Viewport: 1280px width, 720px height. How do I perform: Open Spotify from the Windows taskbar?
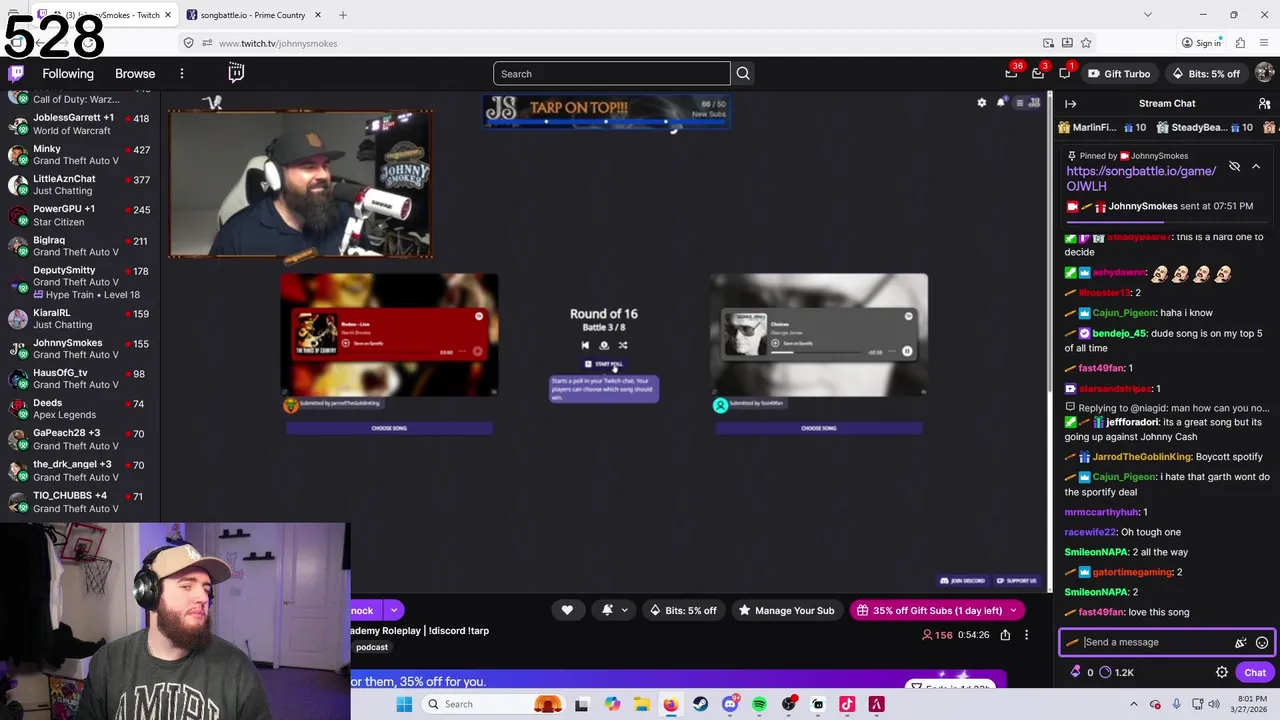coord(759,704)
